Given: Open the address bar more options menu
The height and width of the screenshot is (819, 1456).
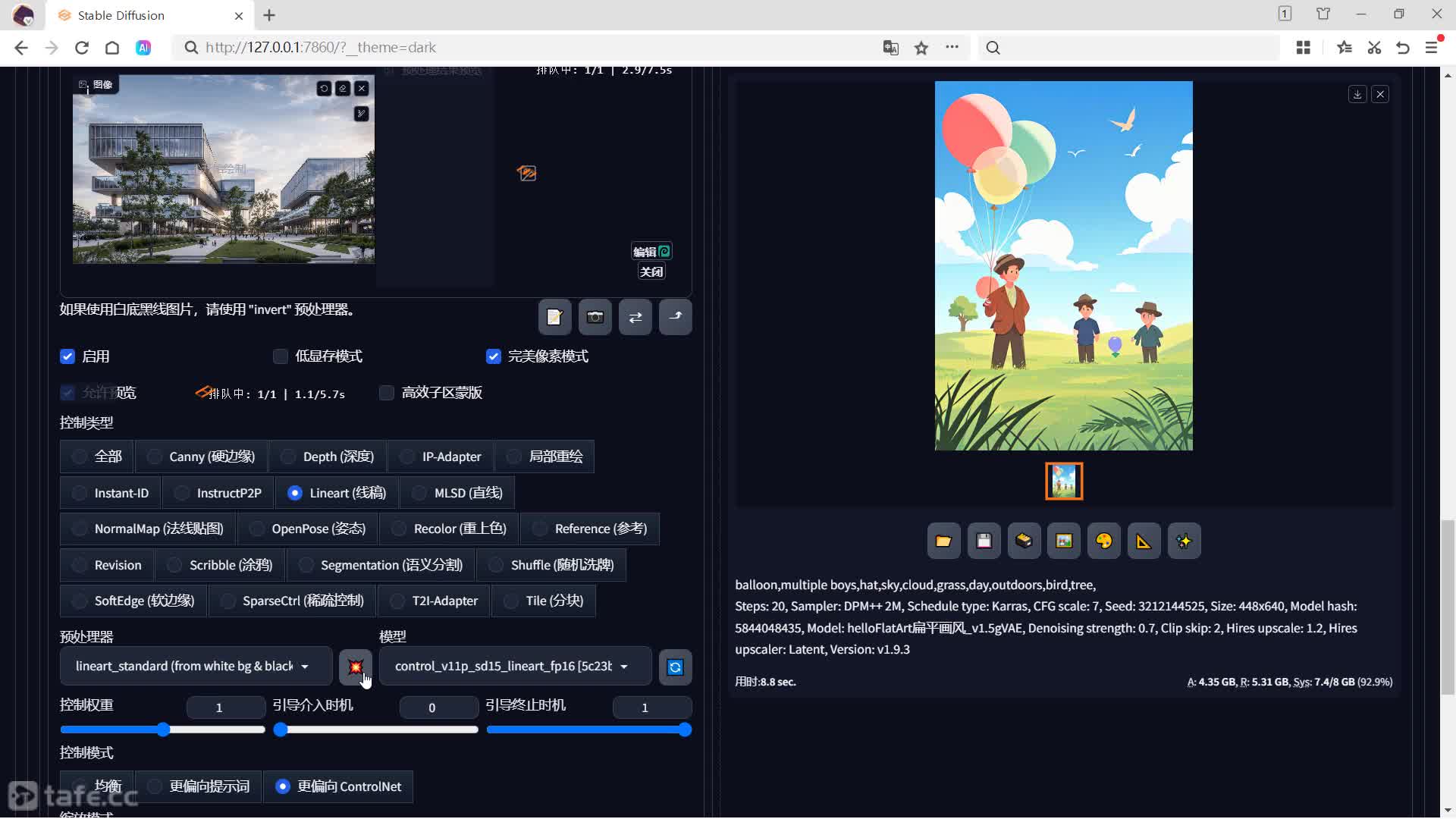Looking at the screenshot, I should pos(952,48).
